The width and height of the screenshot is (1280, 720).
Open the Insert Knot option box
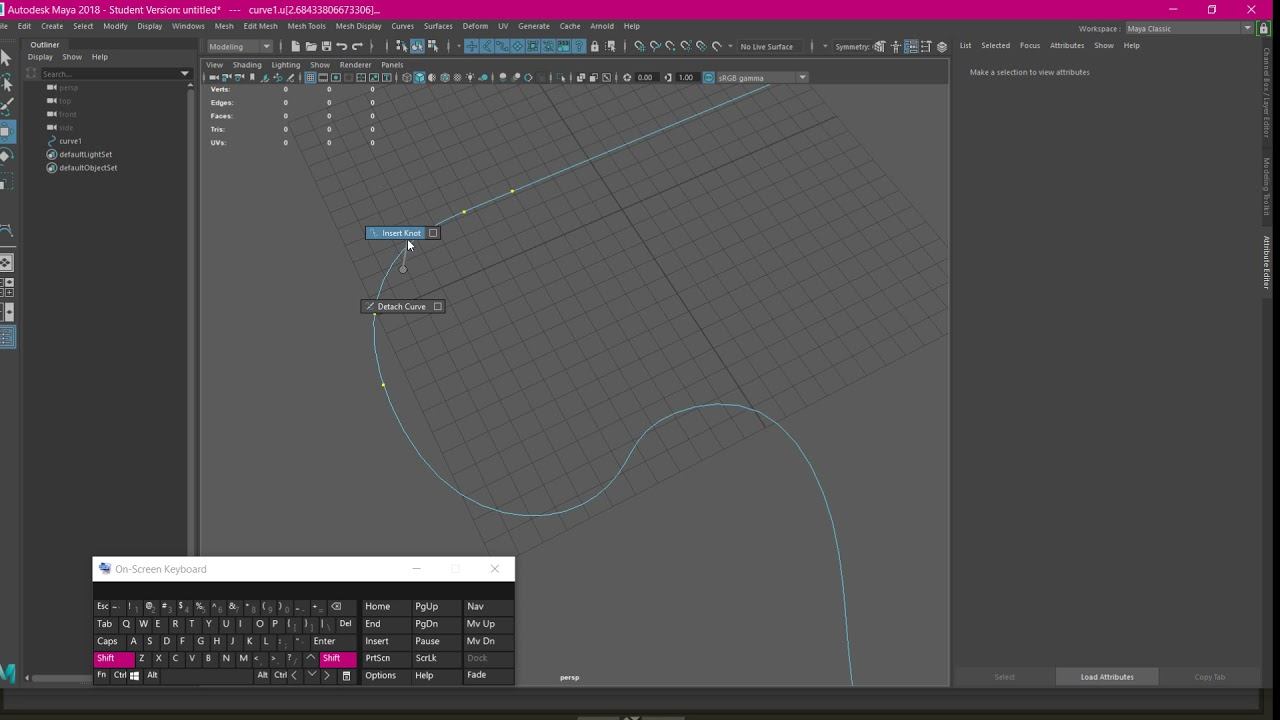coord(433,233)
